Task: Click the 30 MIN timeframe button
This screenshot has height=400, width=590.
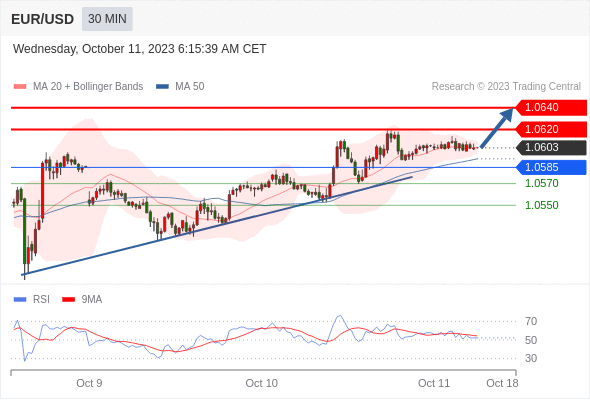Action: [x=107, y=19]
